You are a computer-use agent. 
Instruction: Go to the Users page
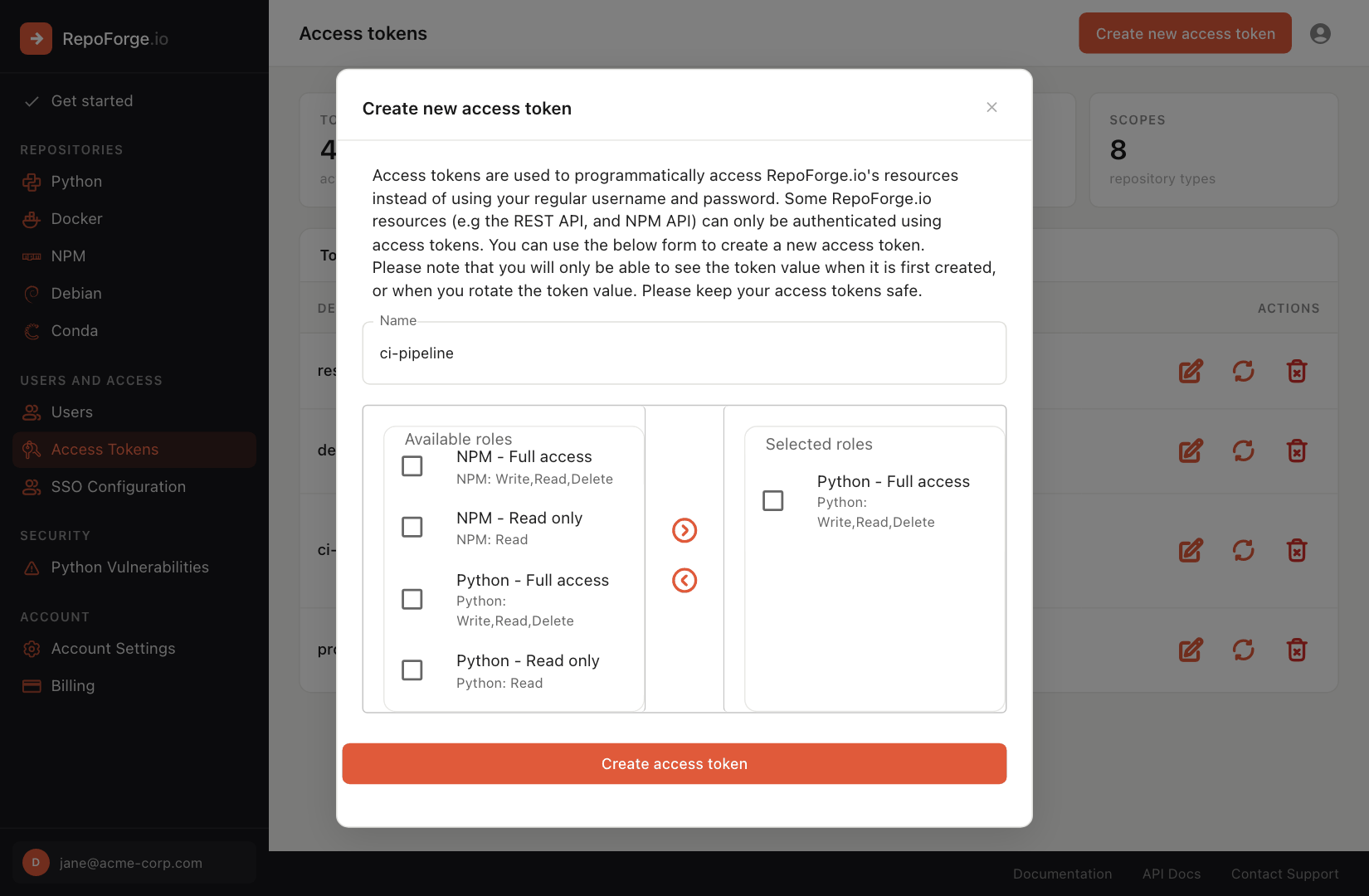click(134, 412)
